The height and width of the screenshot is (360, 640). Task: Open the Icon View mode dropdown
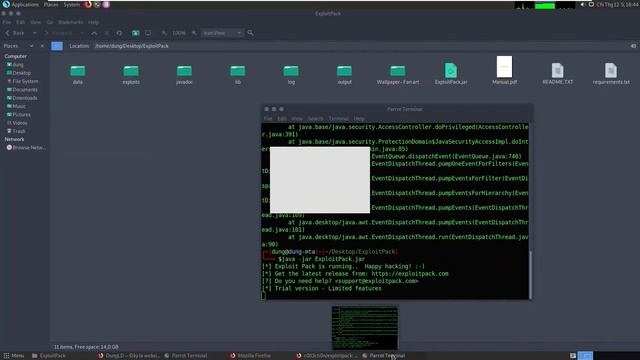click(222, 33)
